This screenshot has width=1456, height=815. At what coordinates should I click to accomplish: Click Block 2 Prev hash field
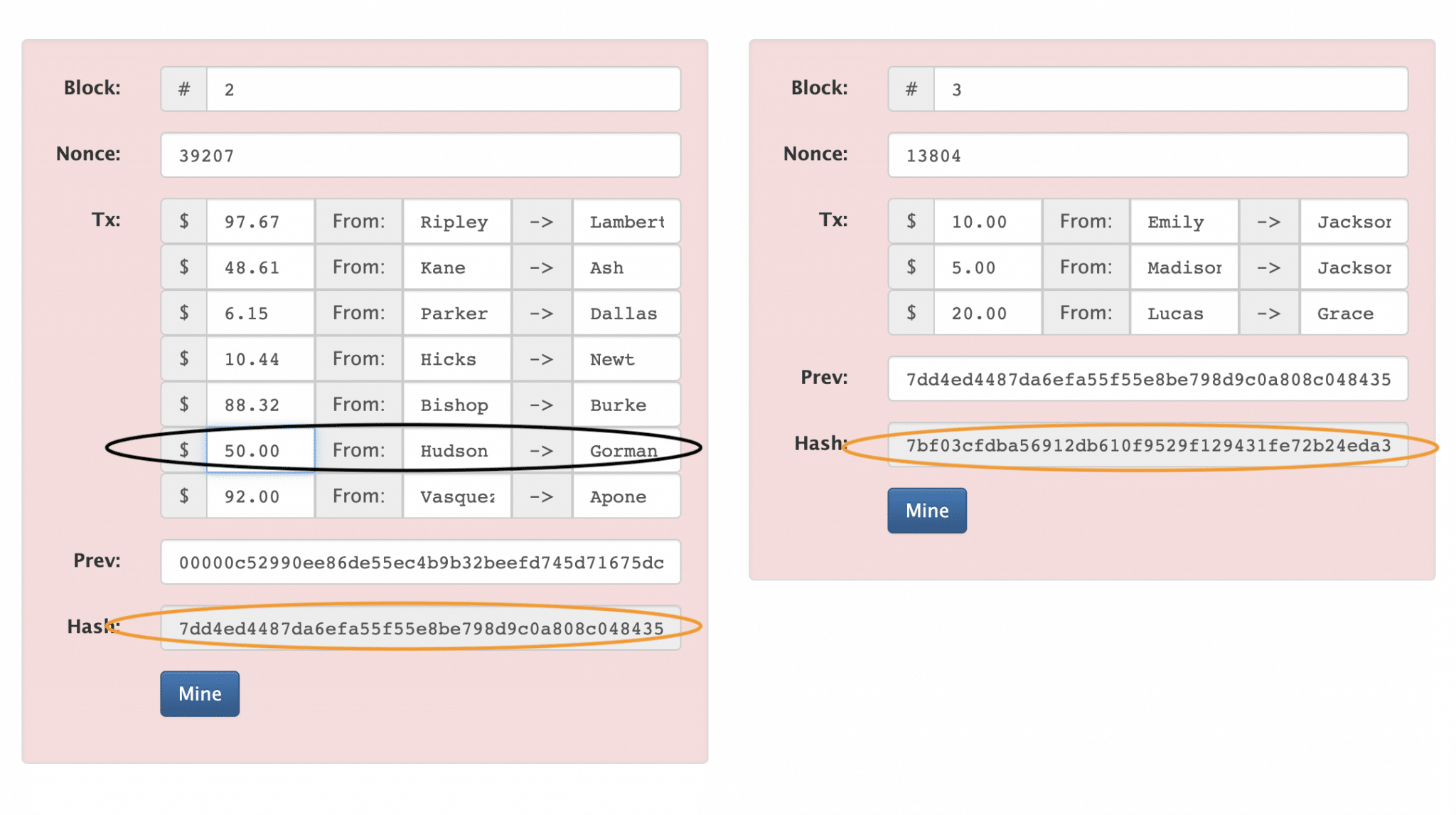pos(420,562)
